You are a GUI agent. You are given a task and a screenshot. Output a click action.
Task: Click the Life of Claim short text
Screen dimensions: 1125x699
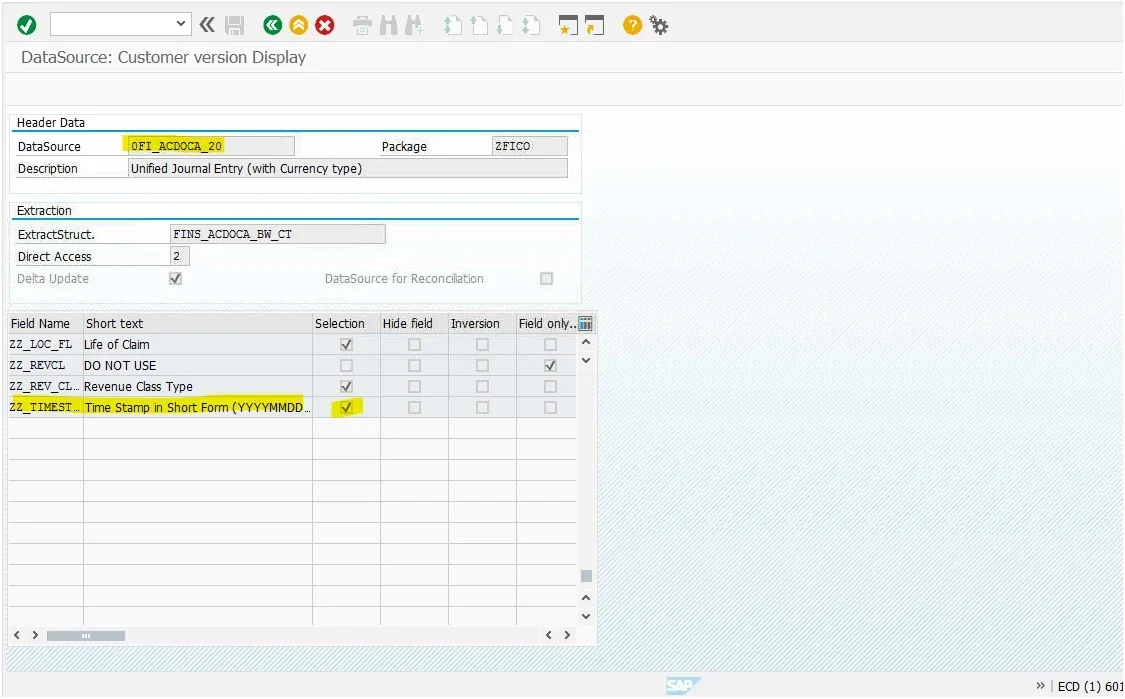click(117, 344)
